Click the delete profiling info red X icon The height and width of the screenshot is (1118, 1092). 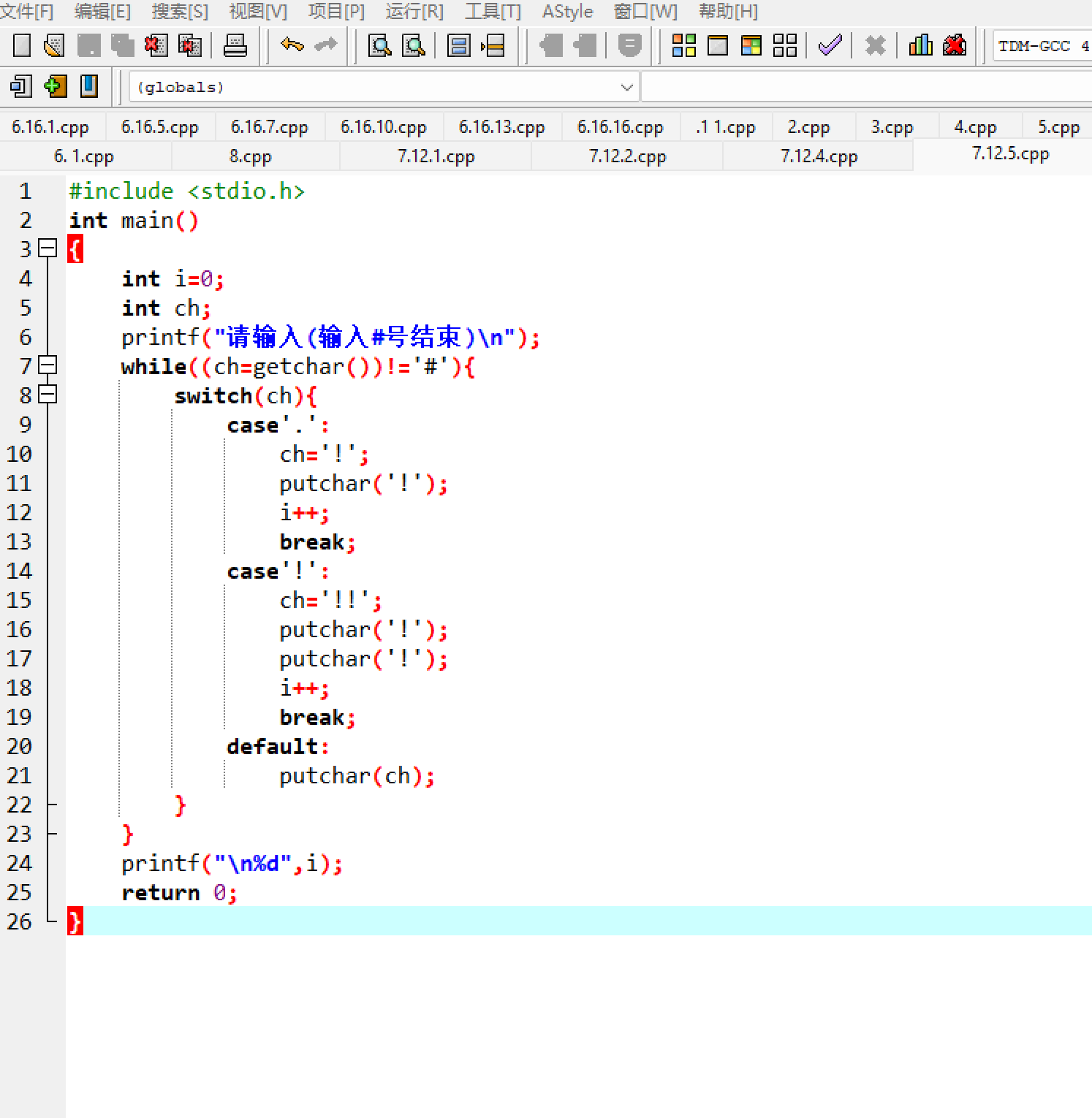(x=955, y=45)
